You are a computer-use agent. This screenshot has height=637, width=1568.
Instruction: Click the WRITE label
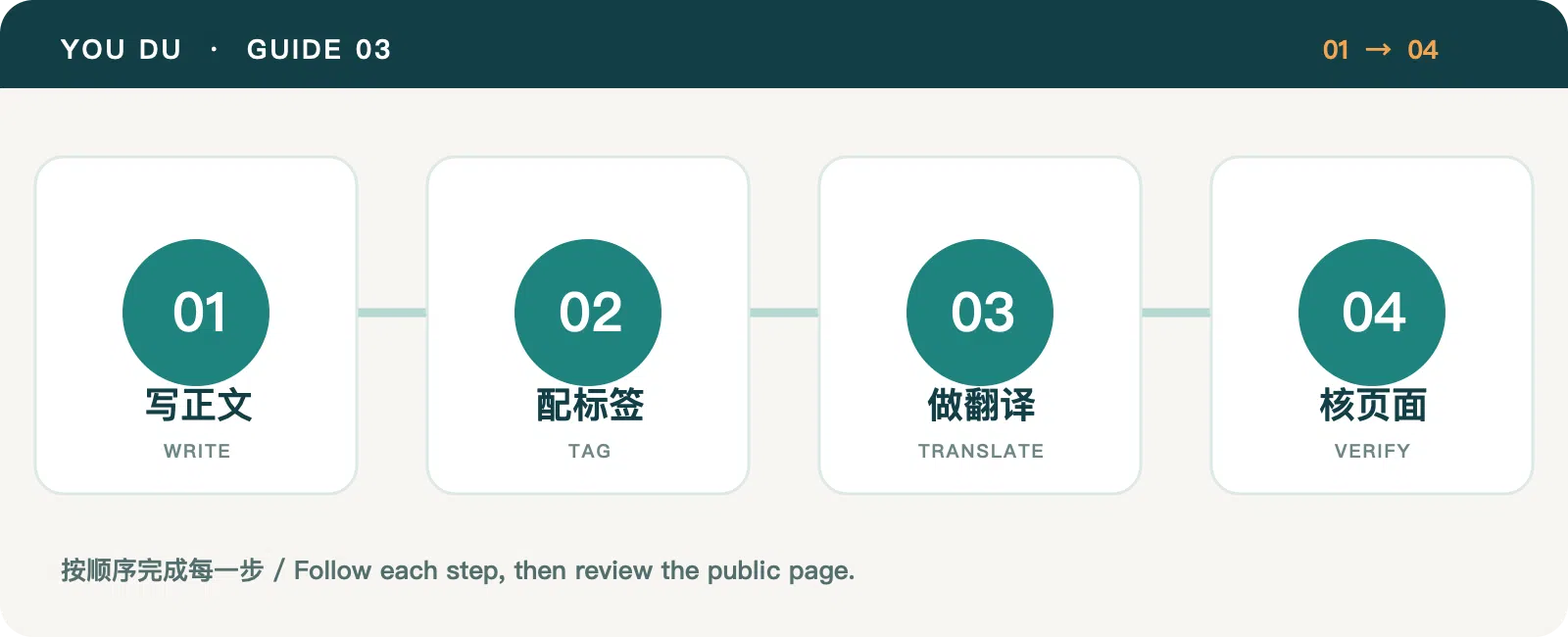[197, 451]
